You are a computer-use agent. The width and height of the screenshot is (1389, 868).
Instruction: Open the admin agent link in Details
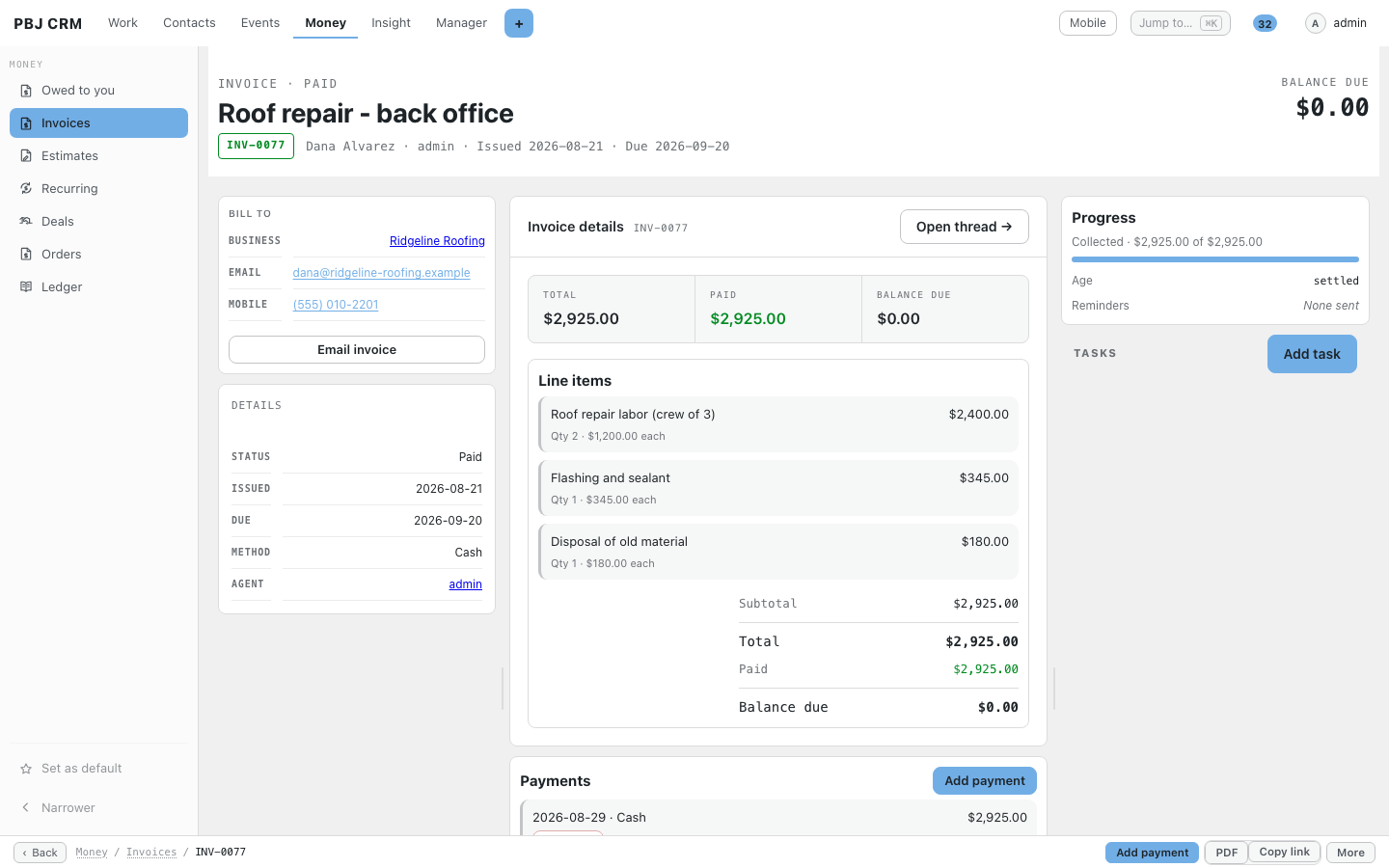(x=465, y=584)
